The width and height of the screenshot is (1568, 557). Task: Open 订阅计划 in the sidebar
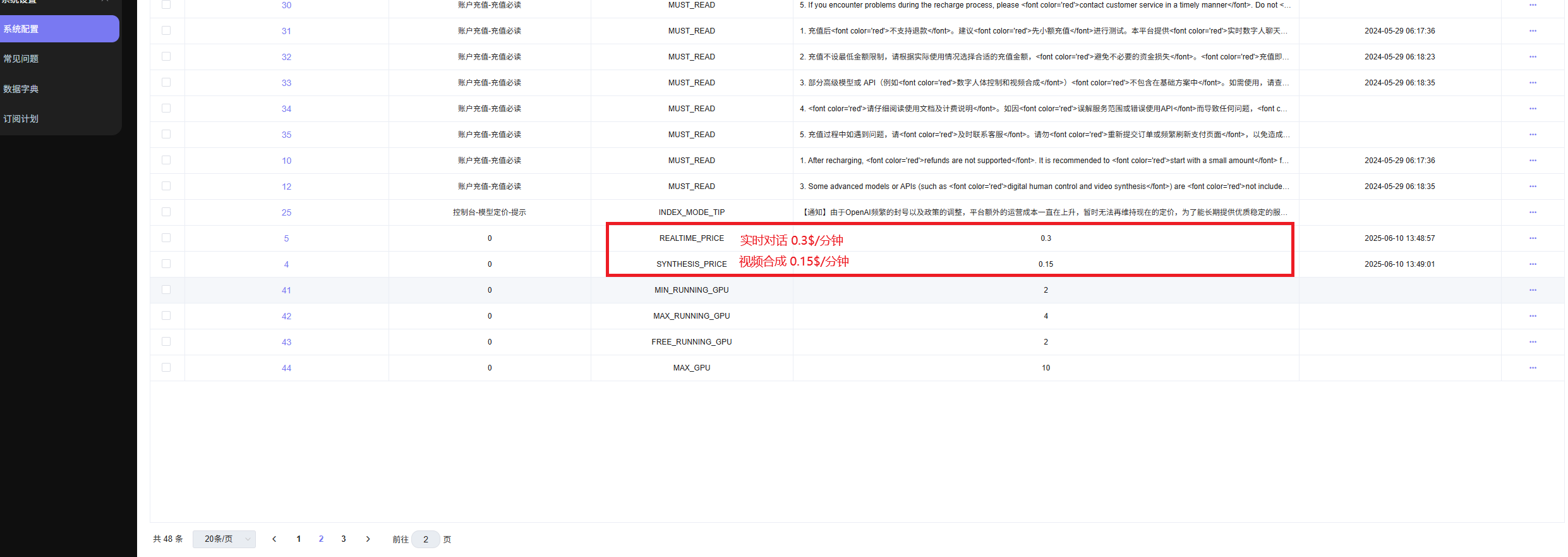pyautogui.click(x=21, y=119)
